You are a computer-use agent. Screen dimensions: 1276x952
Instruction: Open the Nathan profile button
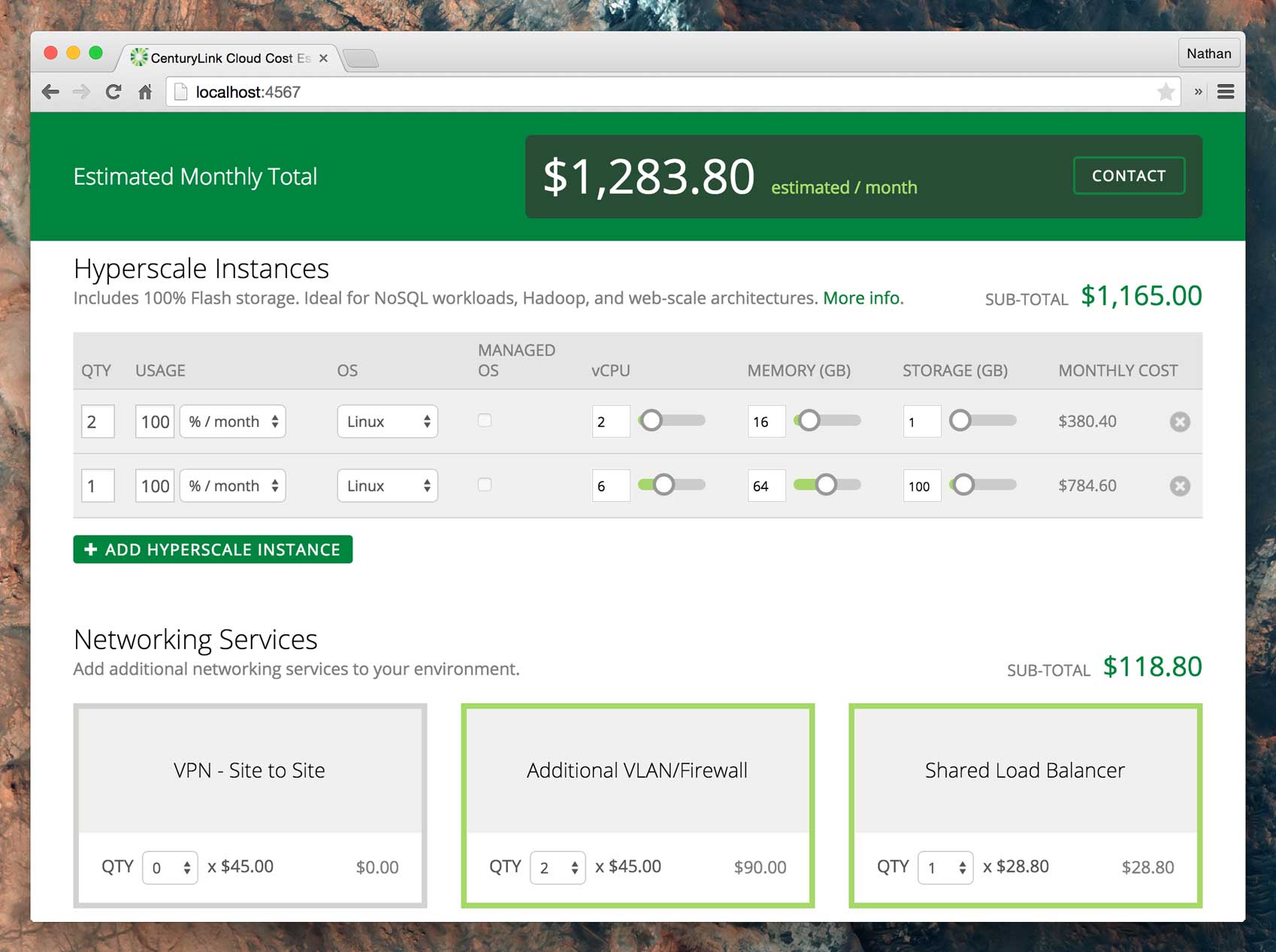[x=1208, y=53]
